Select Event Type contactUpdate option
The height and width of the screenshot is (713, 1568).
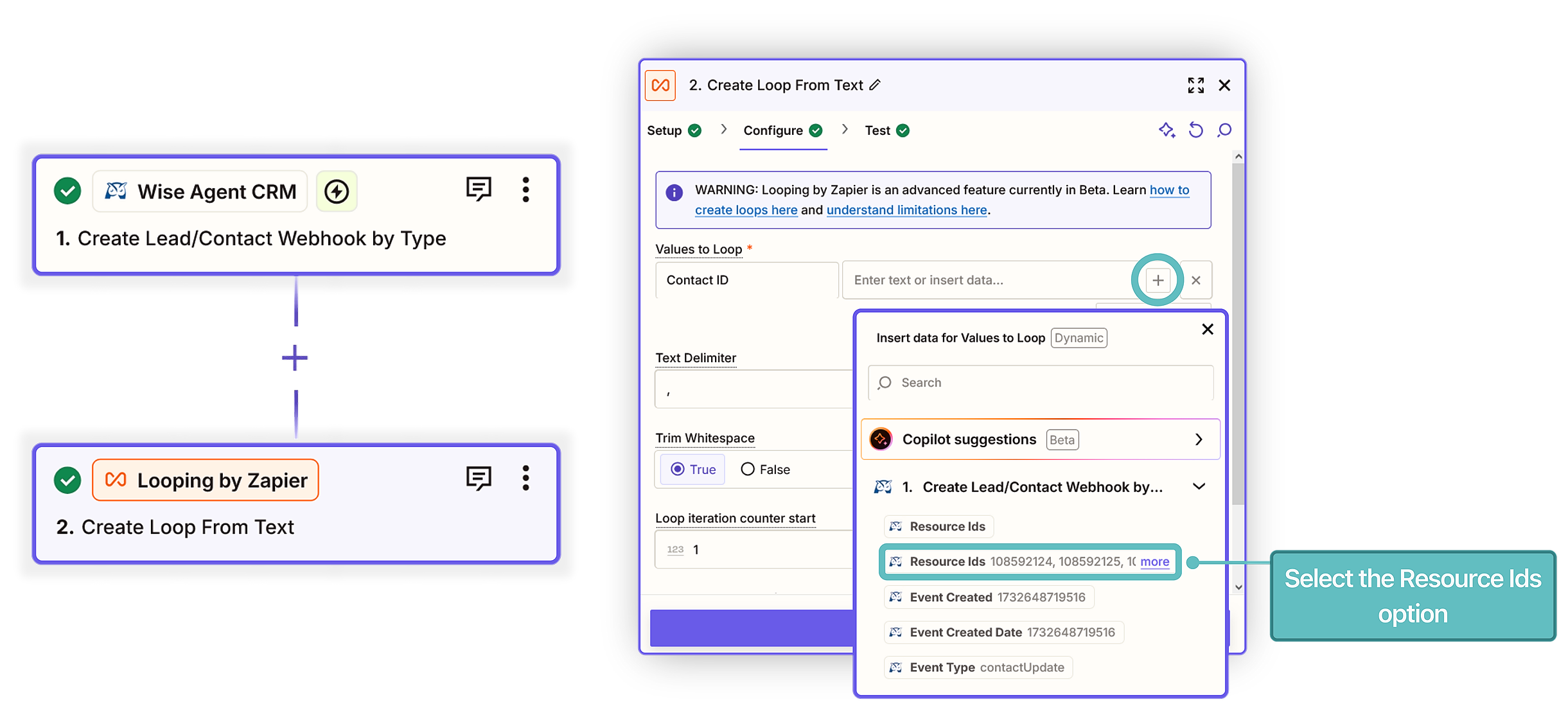point(978,668)
